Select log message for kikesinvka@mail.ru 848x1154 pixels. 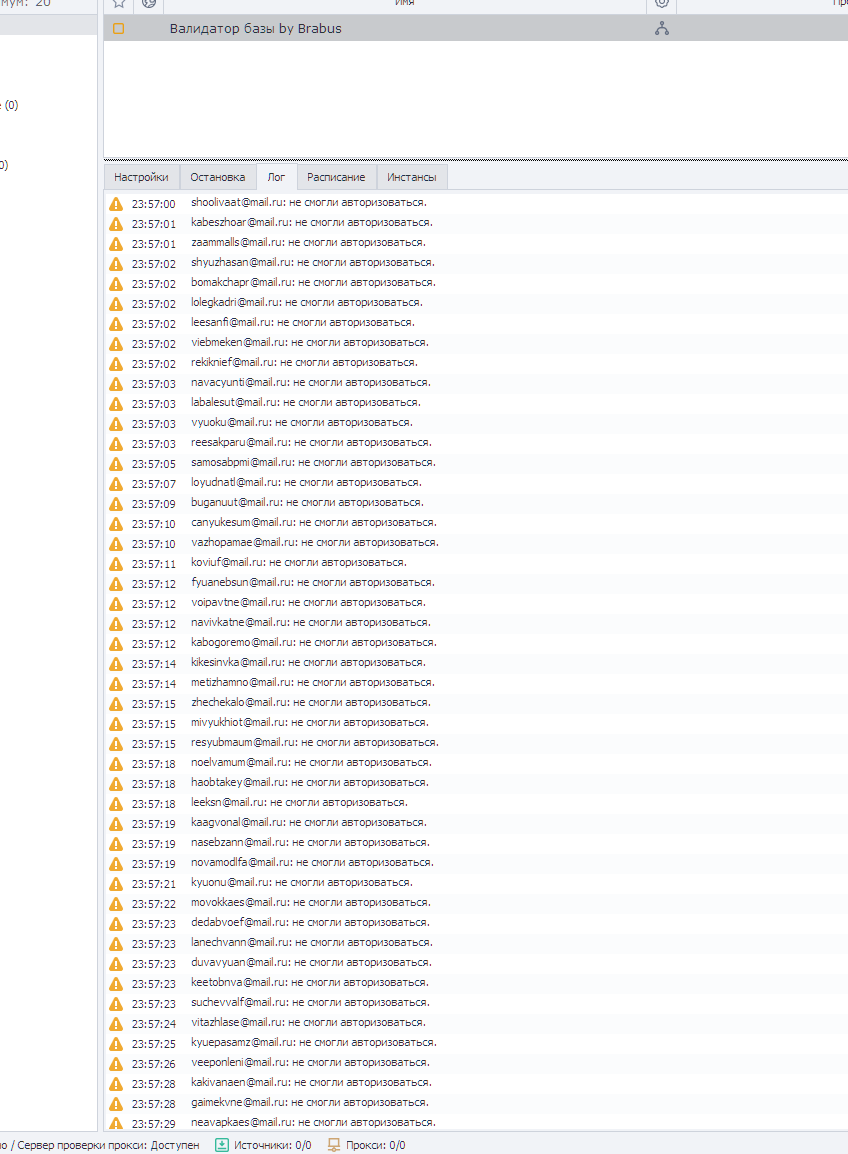pos(308,662)
